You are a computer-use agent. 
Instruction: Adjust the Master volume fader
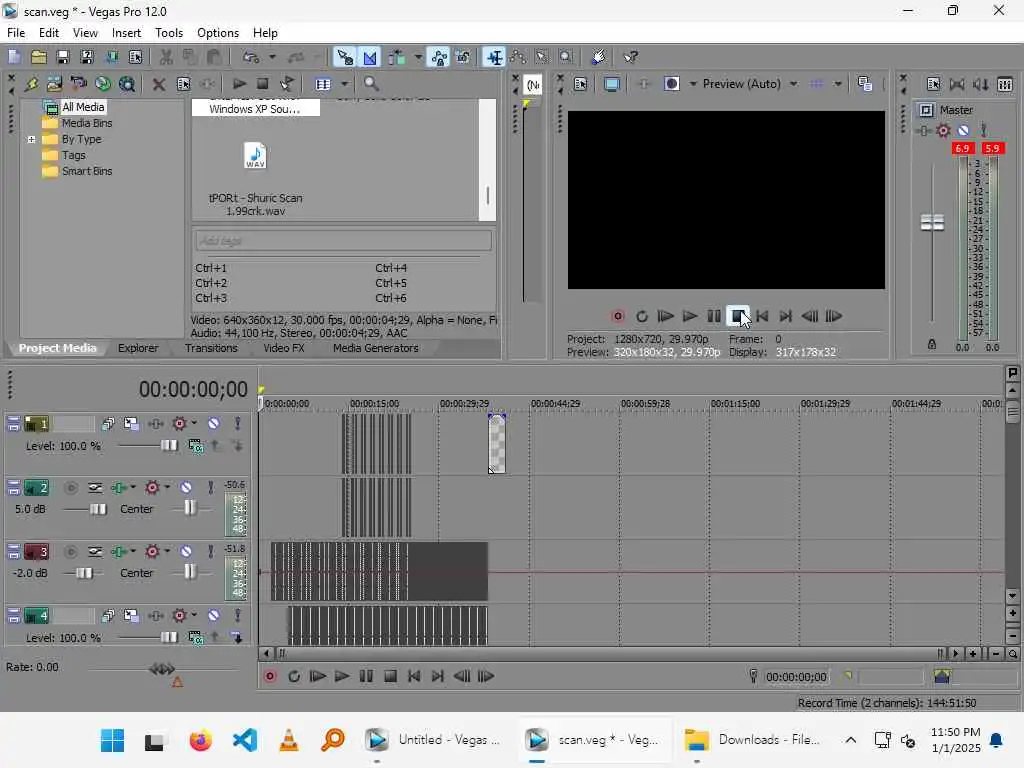pyautogui.click(x=932, y=222)
